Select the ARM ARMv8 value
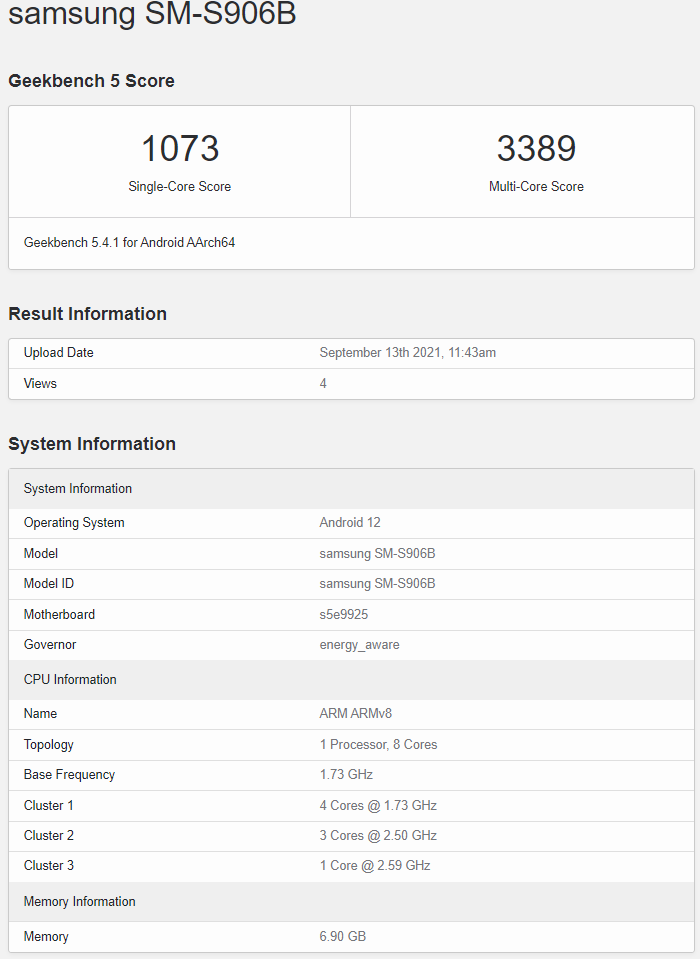This screenshot has height=959, width=700. coord(355,714)
